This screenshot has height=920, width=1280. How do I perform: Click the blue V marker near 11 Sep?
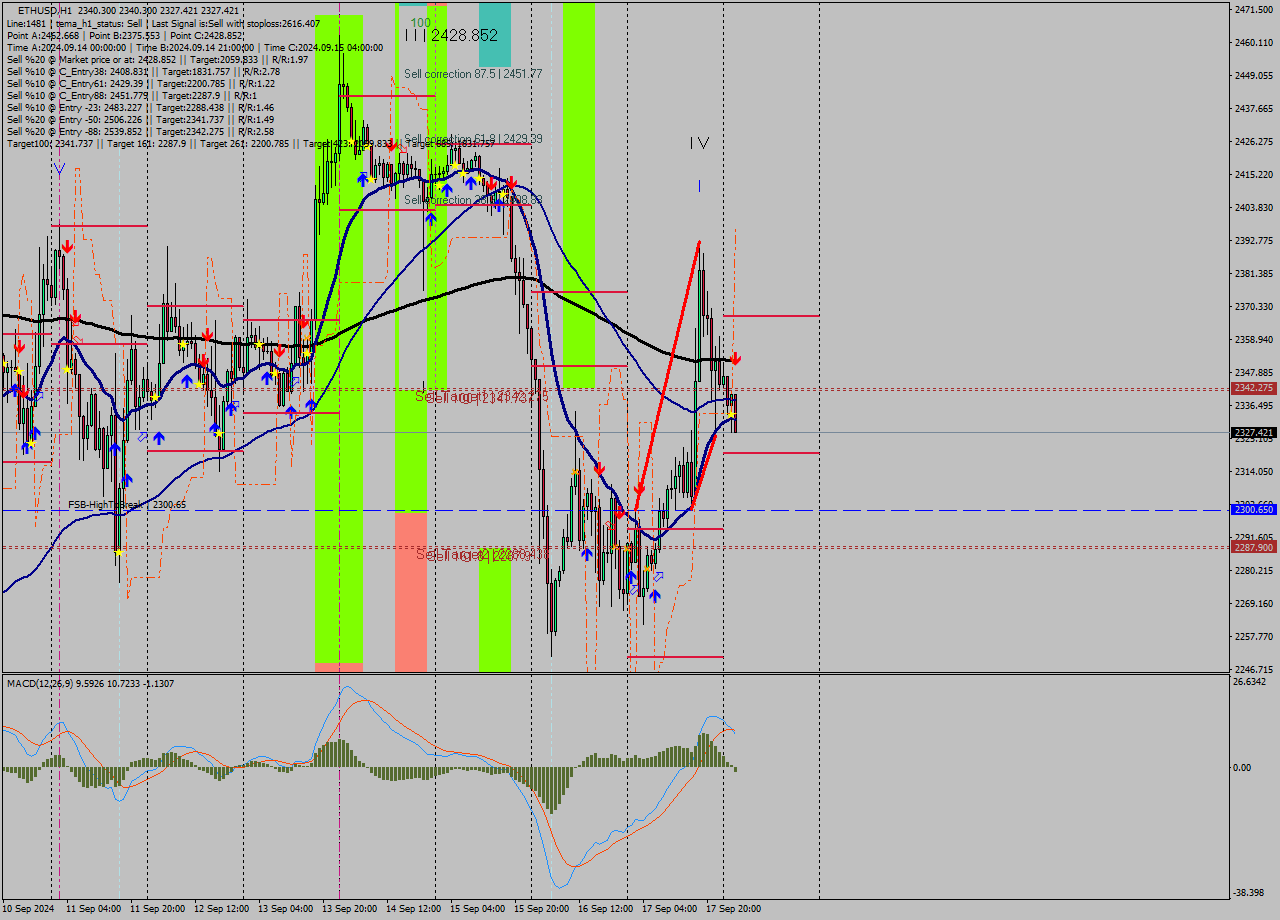59,170
